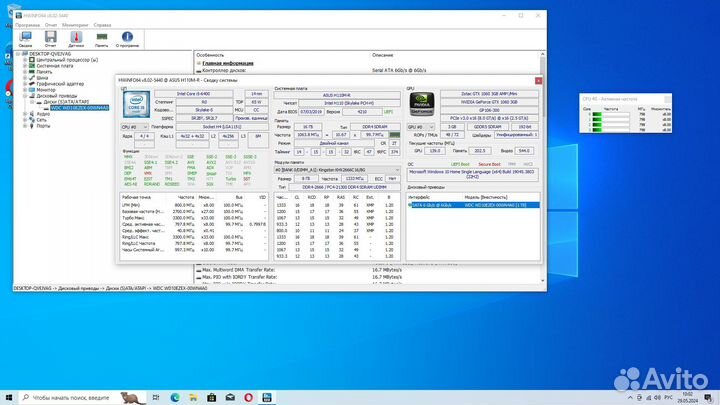Click taskbar clock showing date

(687, 397)
